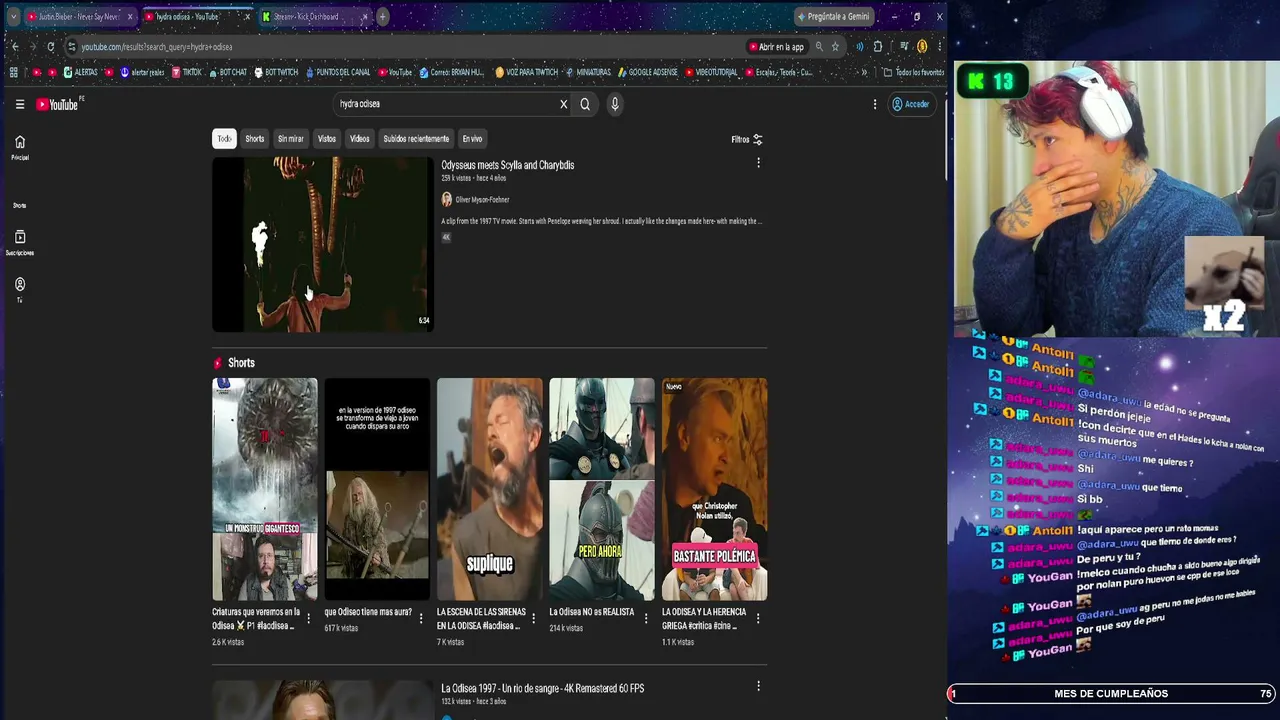Screen dimensions: 1280x720
Task: Close the hydra odisea YouTube browser tab
Action: pos(247,17)
